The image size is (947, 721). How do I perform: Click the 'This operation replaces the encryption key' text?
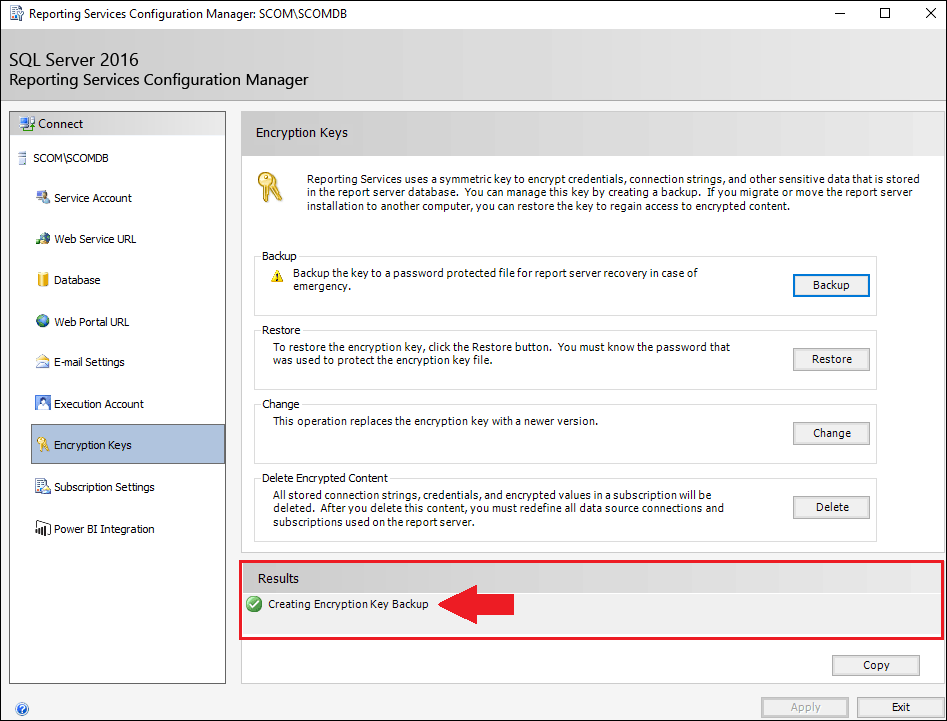point(435,421)
